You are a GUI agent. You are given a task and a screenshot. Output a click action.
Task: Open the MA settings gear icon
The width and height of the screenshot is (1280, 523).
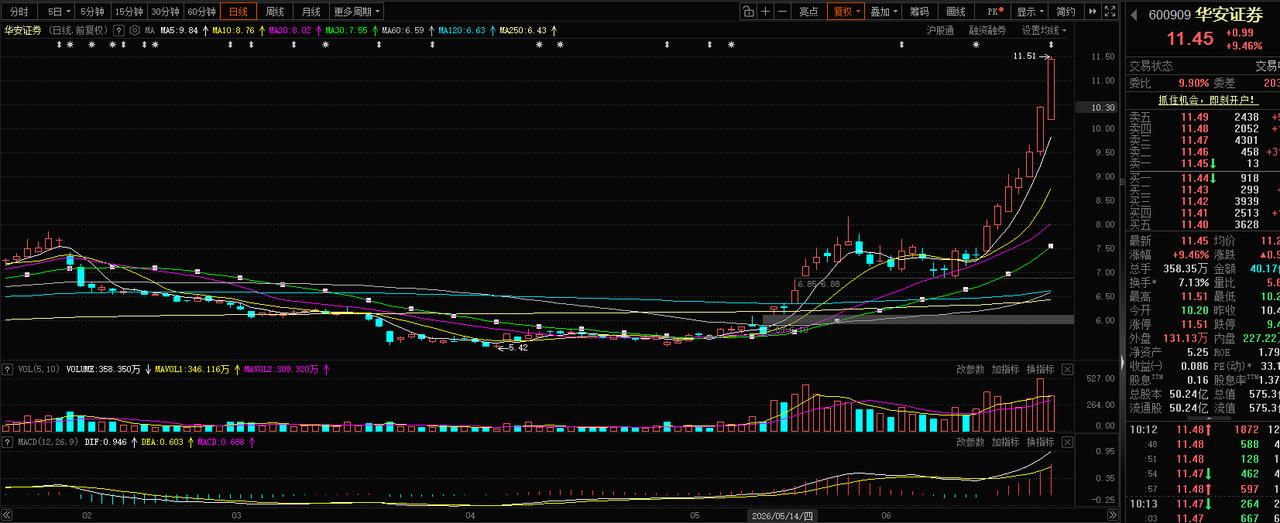[134, 30]
